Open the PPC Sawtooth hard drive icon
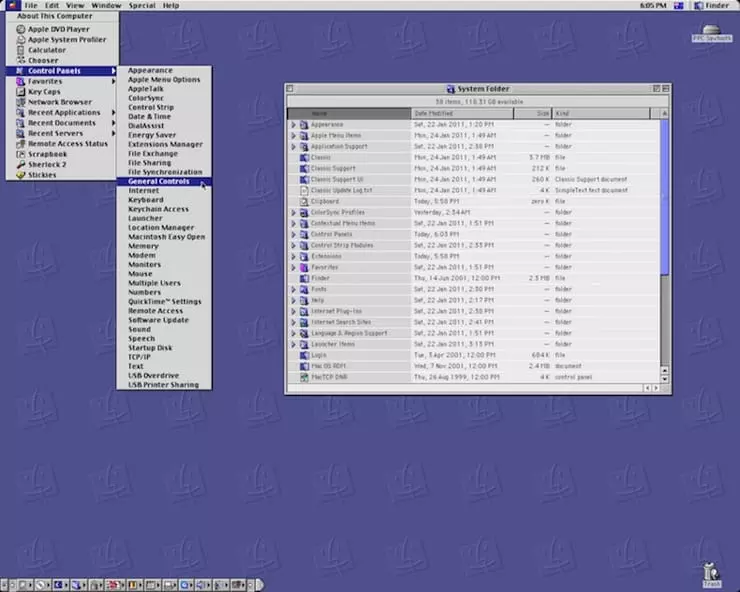 [x=712, y=30]
